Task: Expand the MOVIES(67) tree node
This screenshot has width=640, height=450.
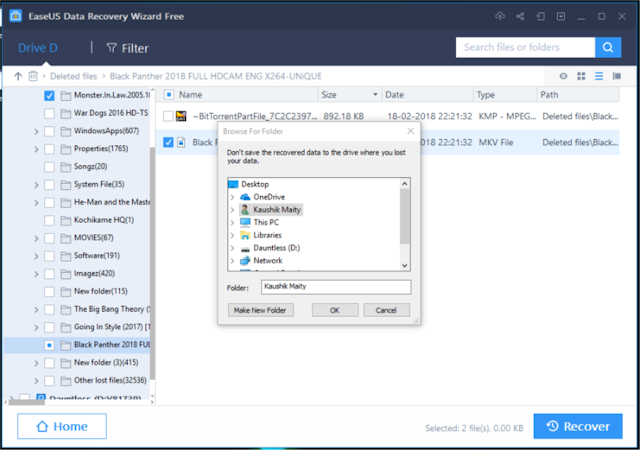Action: coord(36,238)
